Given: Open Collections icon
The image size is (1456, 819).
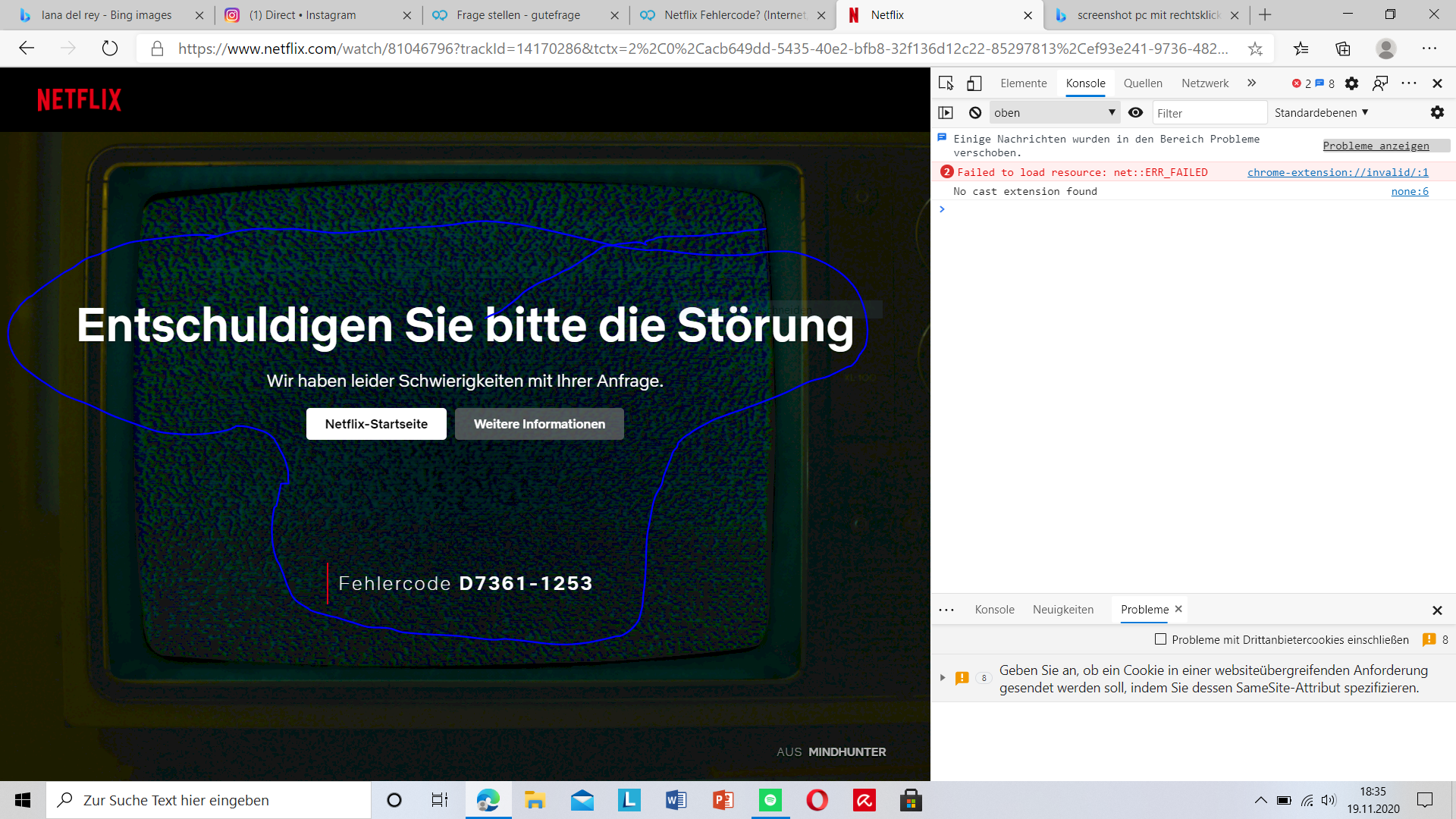Looking at the screenshot, I should coord(1343,49).
